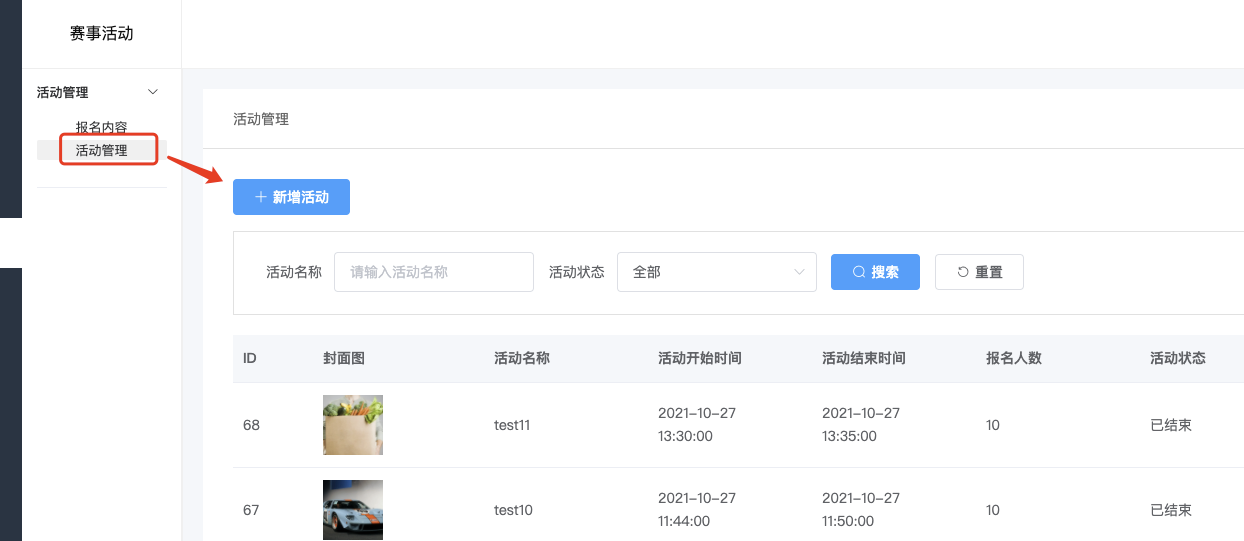Click the ID column header
Viewport: 1244px width, 541px height.
pos(250,358)
